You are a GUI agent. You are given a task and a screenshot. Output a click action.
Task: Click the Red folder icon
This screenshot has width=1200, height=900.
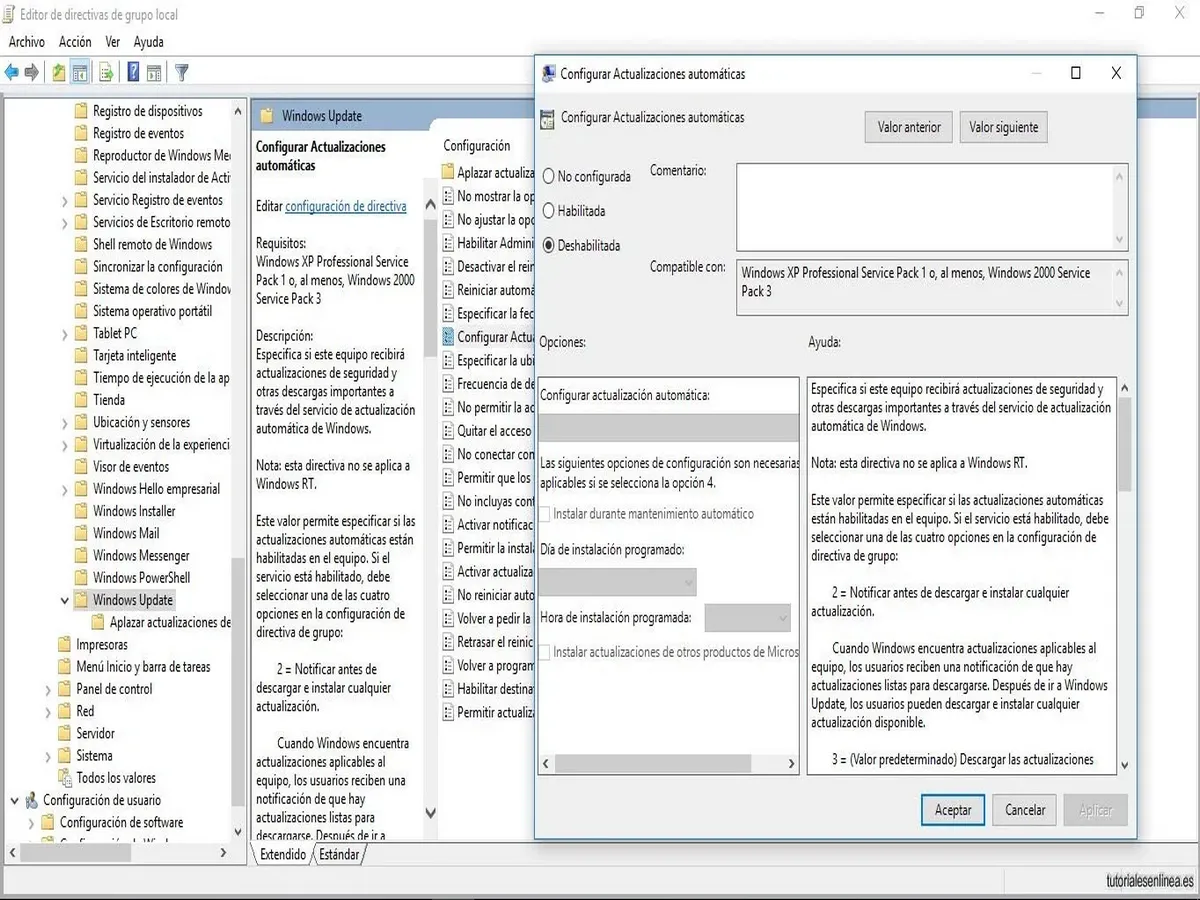click(x=65, y=711)
